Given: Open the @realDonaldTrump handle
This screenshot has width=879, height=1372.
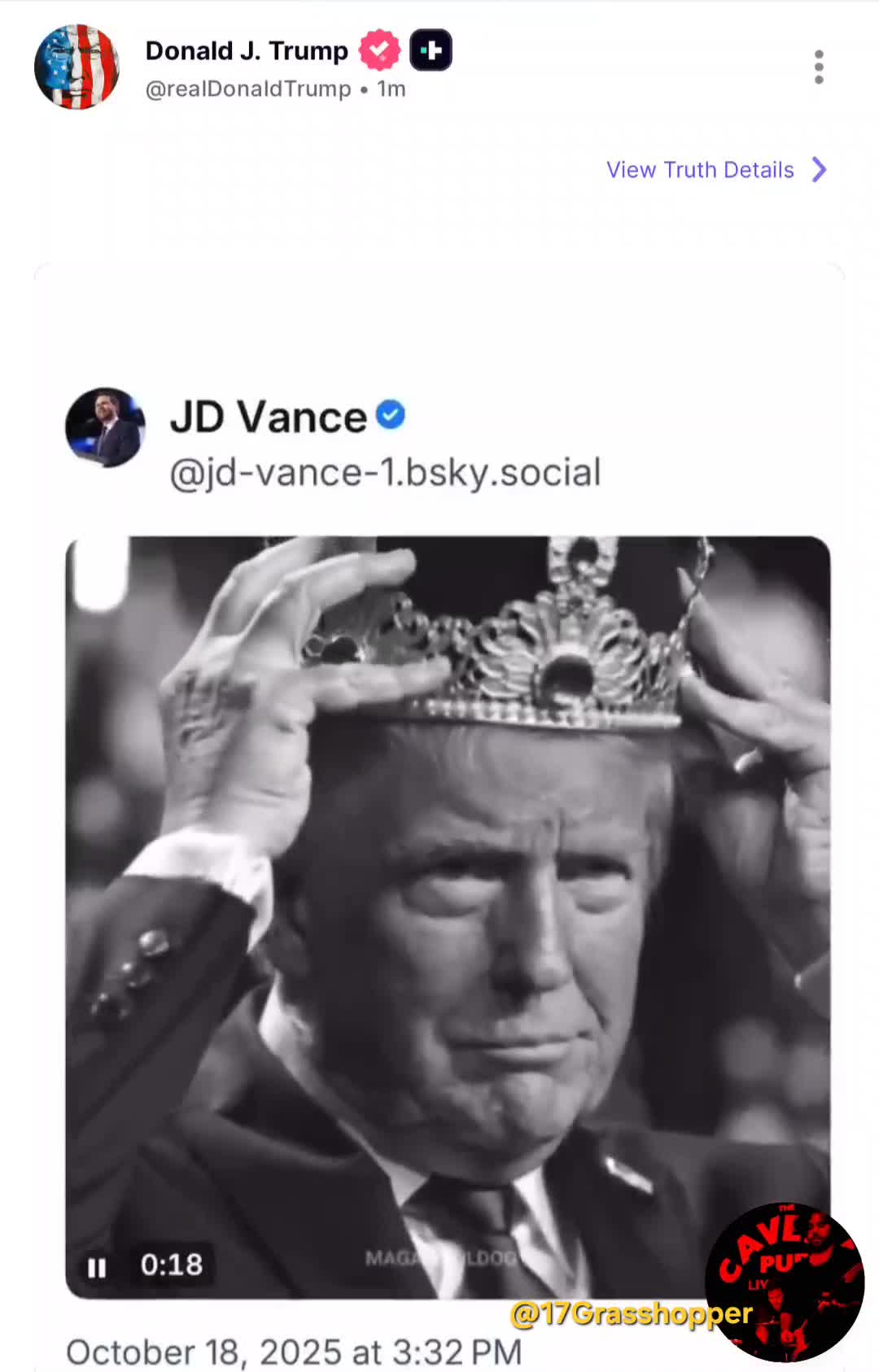Looking at the screenshot, I should coord(248,89).
